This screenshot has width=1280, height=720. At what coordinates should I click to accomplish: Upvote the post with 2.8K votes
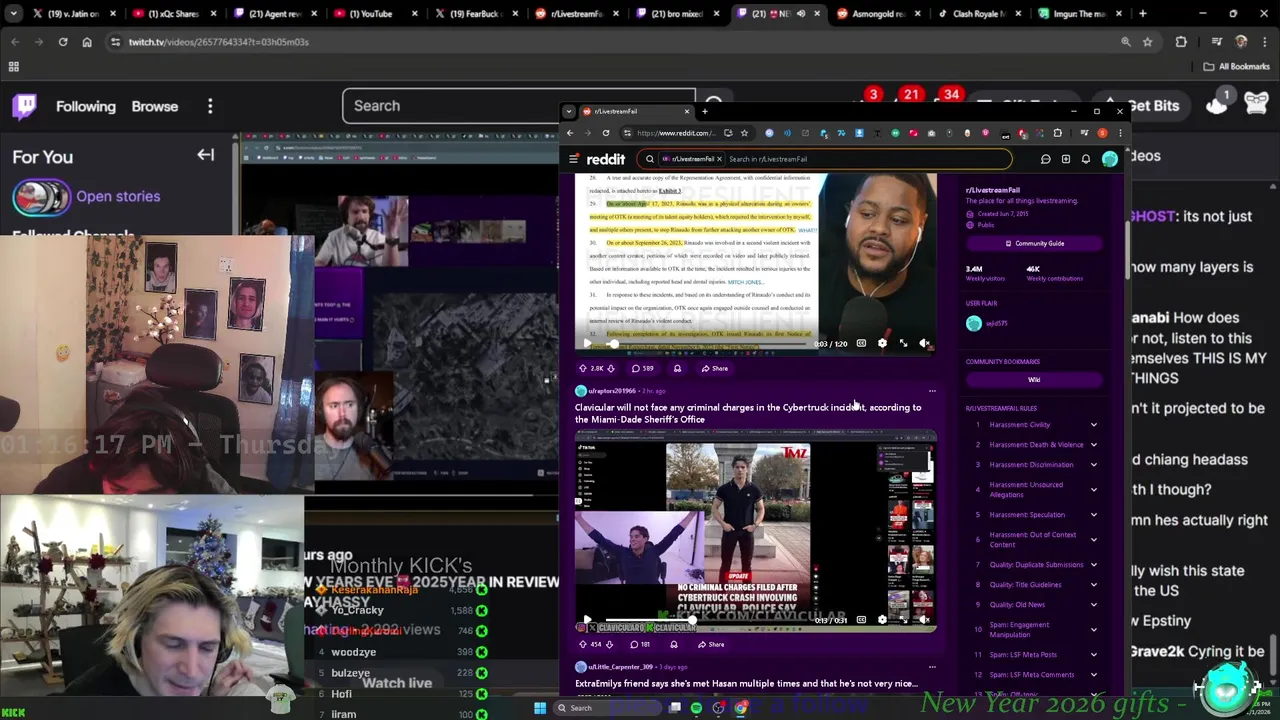pos(583,368)
